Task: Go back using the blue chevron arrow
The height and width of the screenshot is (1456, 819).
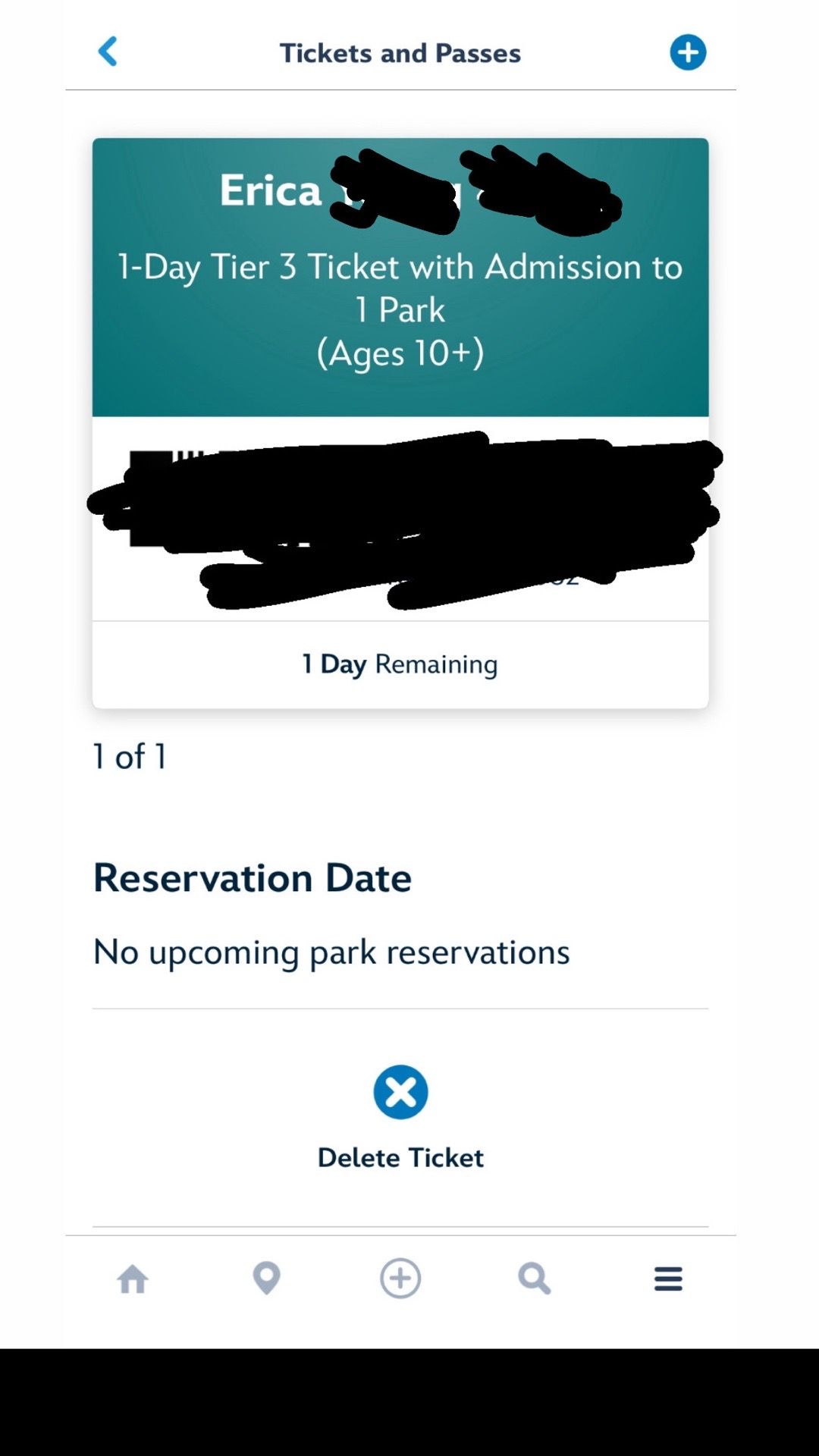Action: 108,52
